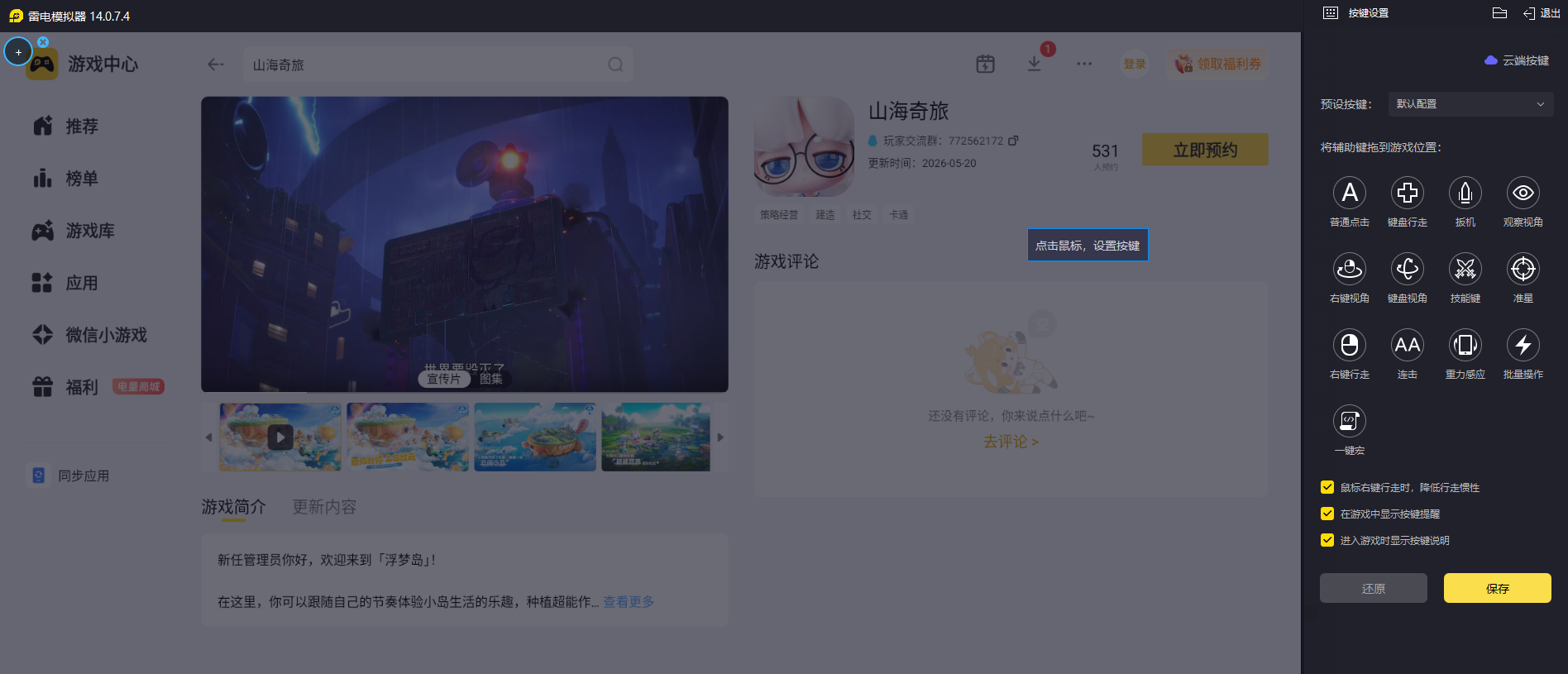The width and height of the screenshot is (1568, 674).
Task: Click the 去评论 link
Action: [1011, 442]
